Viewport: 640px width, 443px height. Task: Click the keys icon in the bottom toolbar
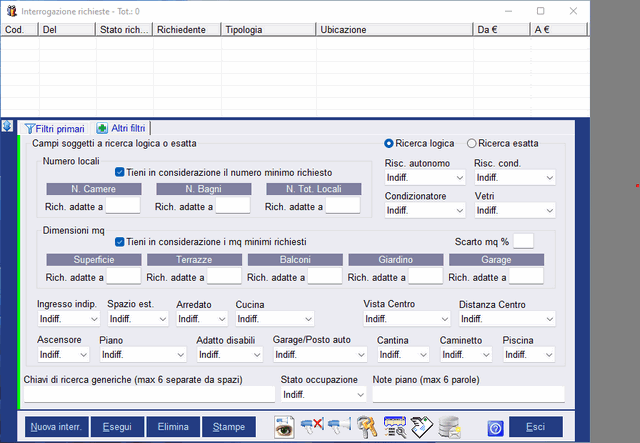367,427
